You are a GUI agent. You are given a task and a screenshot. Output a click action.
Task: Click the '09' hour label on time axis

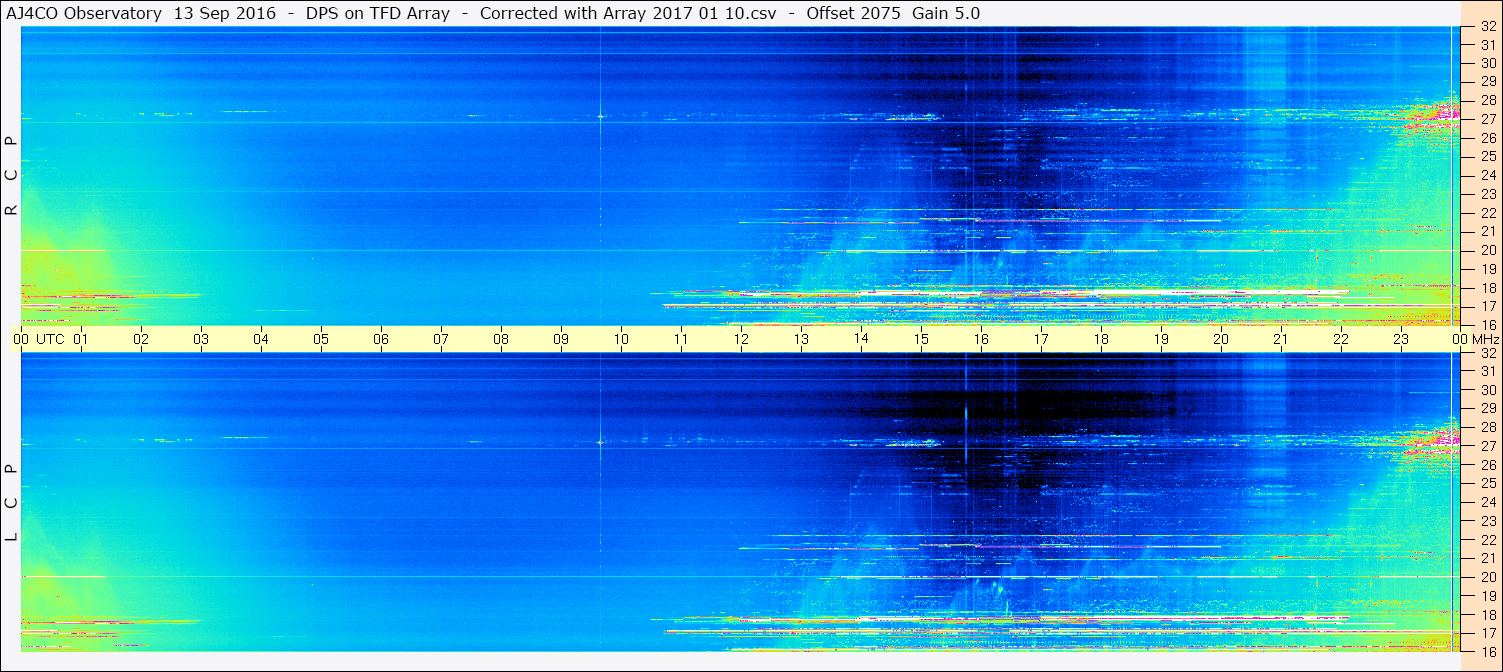point(561,339)
